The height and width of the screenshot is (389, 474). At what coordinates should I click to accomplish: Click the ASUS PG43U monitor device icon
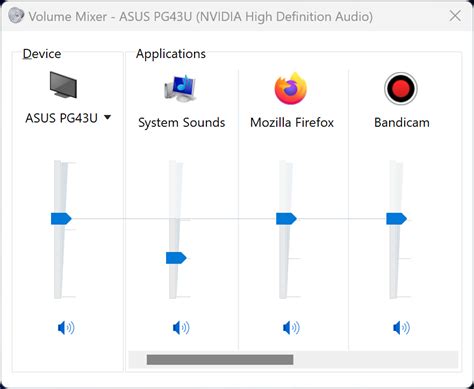[x=63, y=85]
